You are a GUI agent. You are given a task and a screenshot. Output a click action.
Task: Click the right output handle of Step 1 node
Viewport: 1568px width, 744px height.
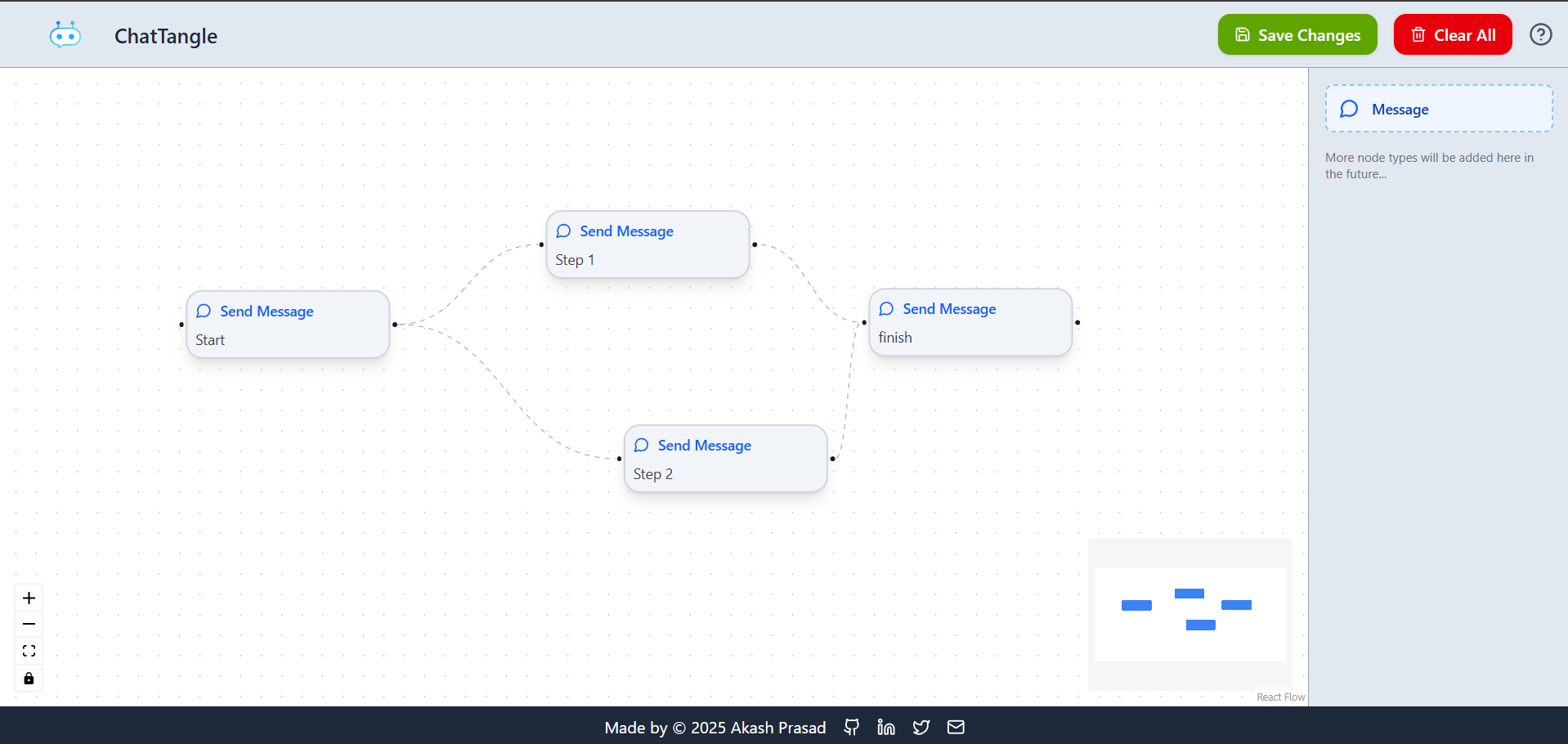pyautogui.click(x=755, y=244)
